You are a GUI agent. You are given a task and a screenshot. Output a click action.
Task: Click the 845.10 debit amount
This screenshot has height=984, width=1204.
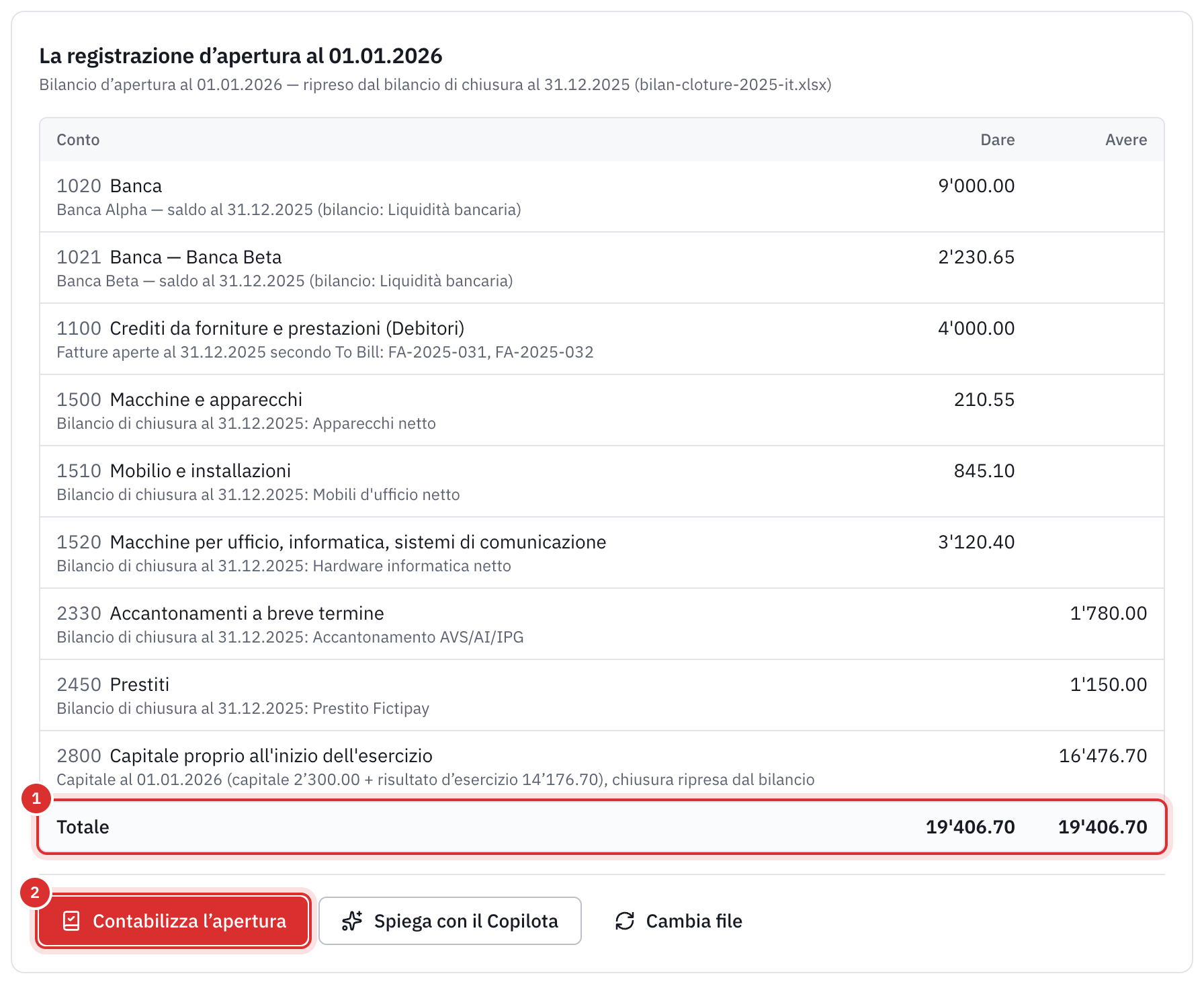pyautogui.click(x=984, y=470)
